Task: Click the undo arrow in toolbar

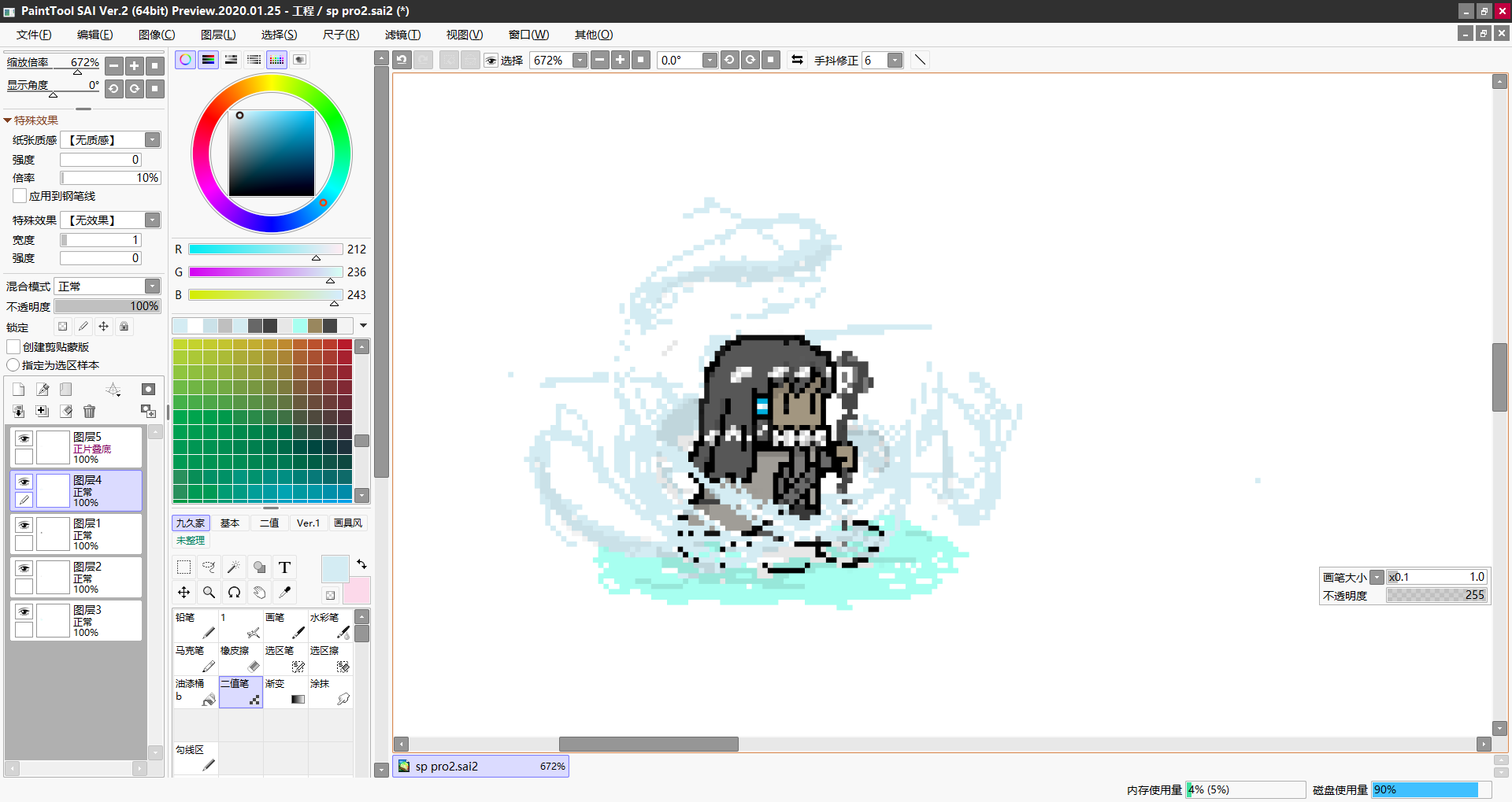Action: point(402,60)
